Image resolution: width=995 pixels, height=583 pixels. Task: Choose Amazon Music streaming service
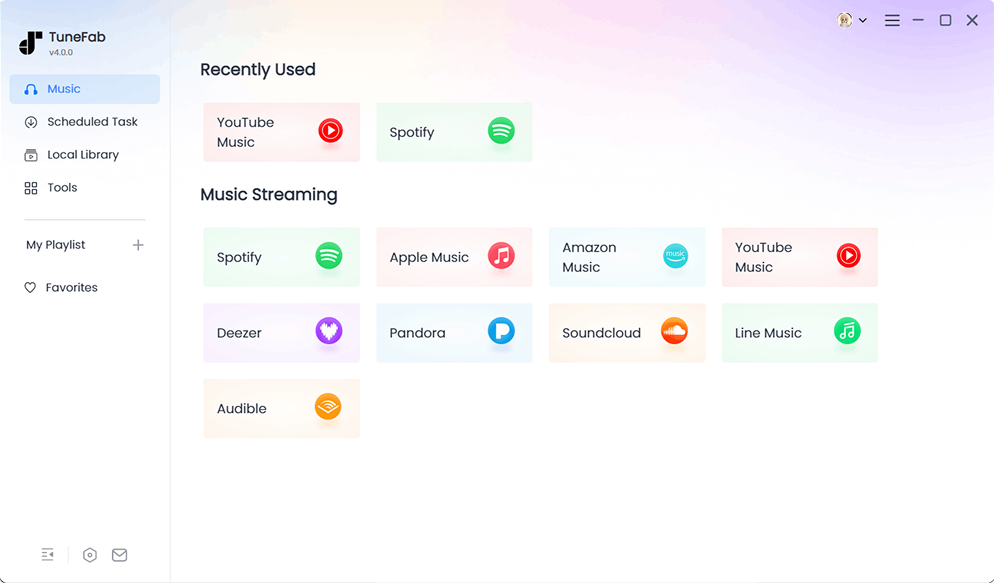(627, 257)
